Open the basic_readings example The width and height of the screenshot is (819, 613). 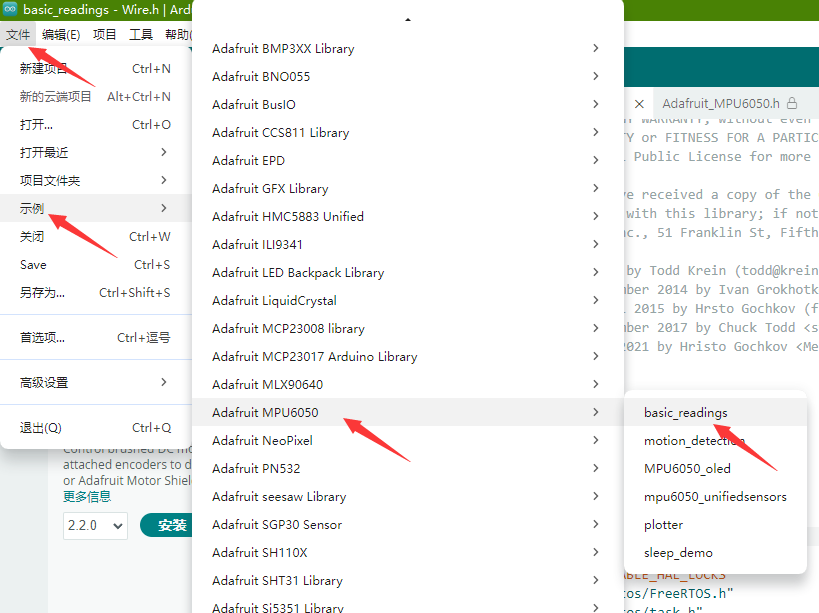click(x=715, y=412)
